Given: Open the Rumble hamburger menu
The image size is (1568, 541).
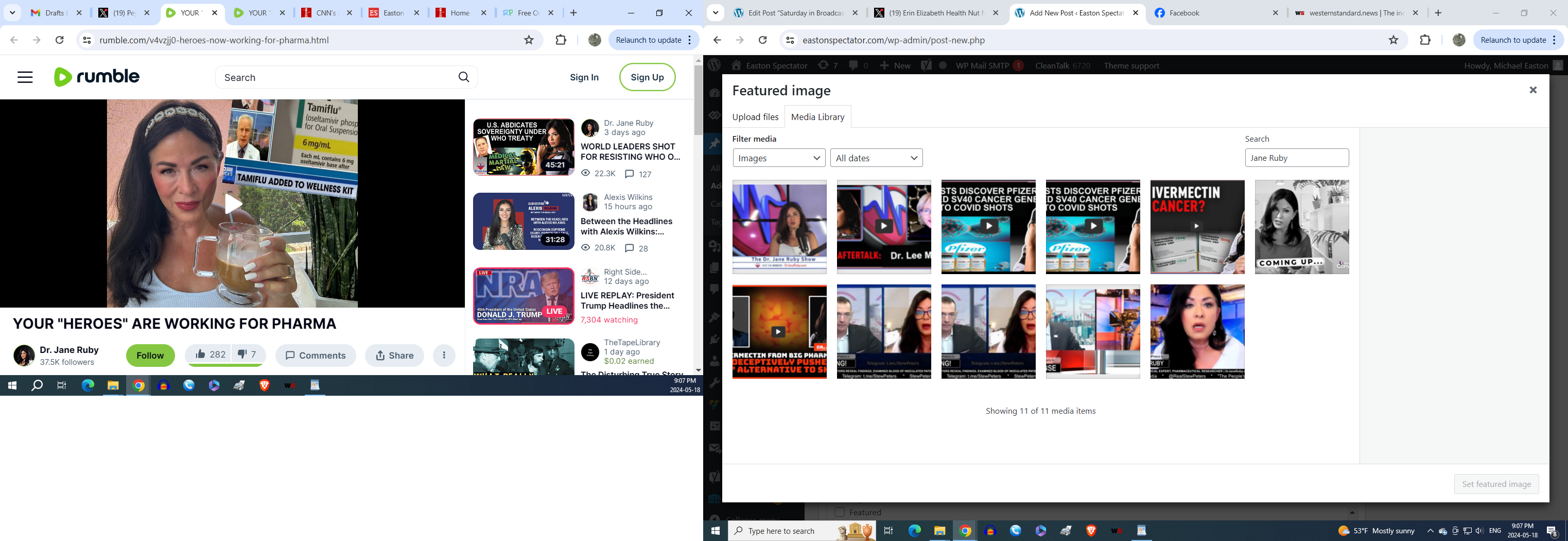Looking at the screenshot, I should tap(25, 77).
